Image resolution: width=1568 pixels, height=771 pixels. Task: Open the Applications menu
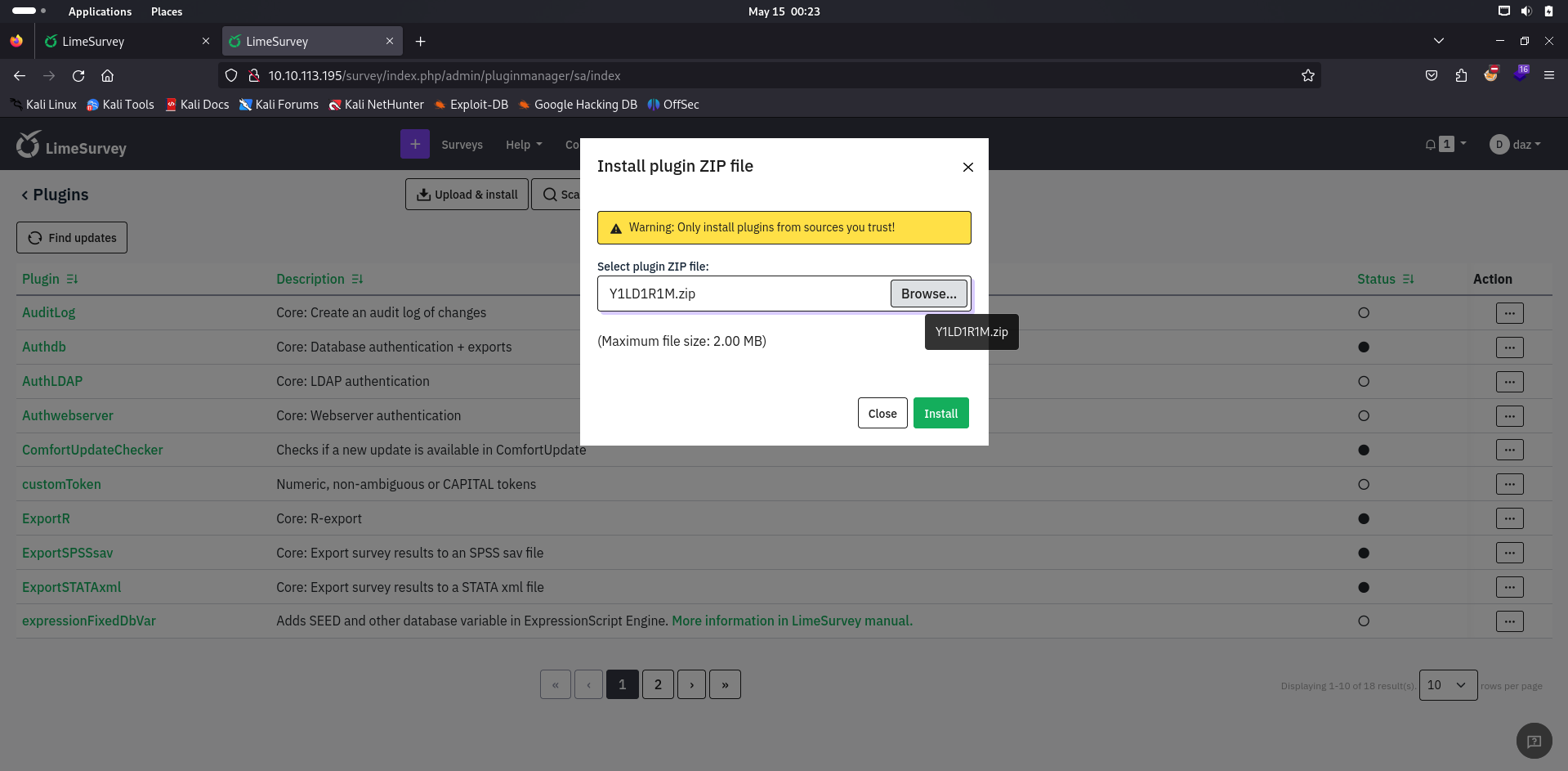[x=100, y=11]
